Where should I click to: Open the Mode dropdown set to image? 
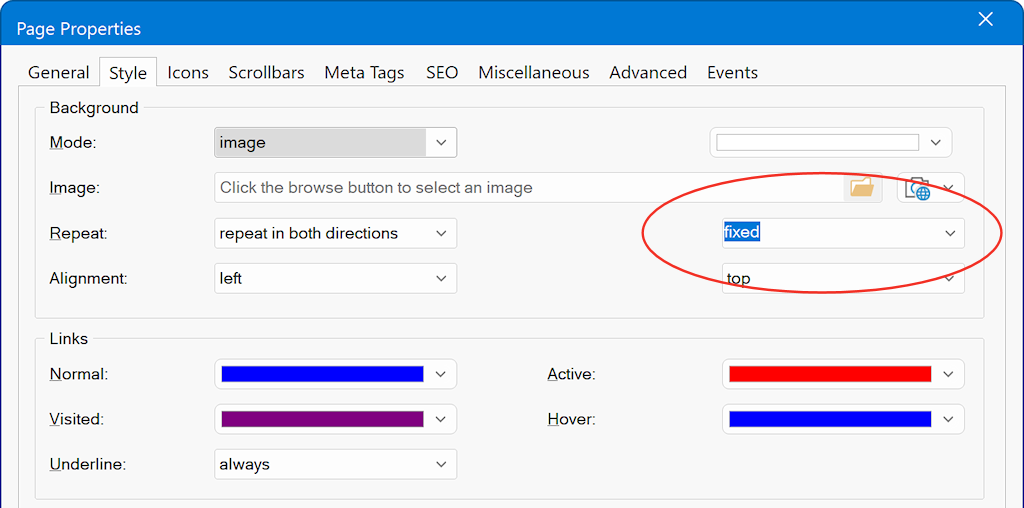click(x=335, y=143)
